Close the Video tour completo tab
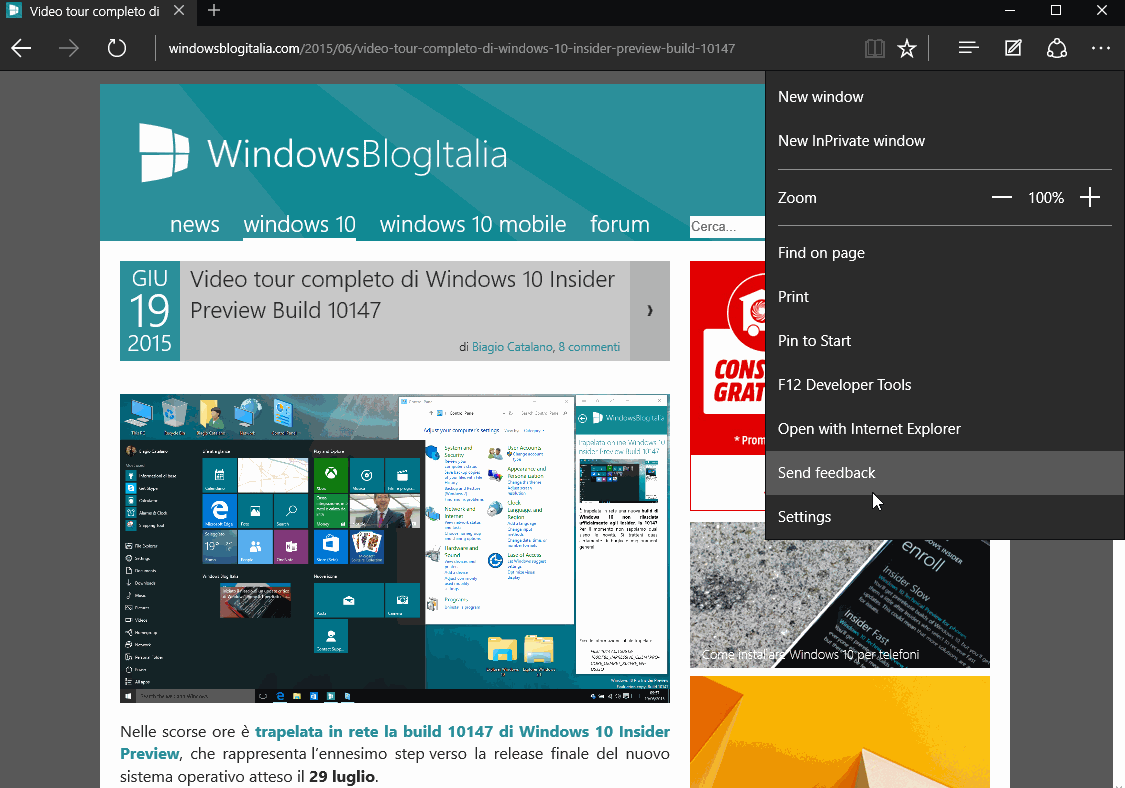This screenshot has width=1125, height=788. 179,10
